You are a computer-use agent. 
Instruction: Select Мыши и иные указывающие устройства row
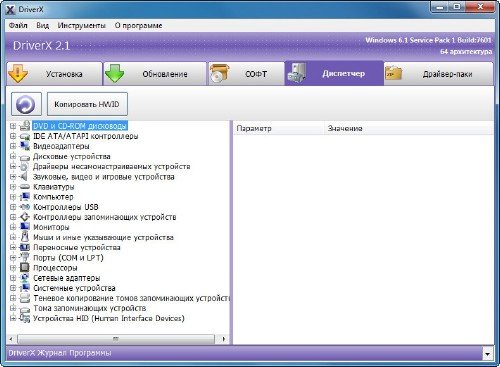tap(103, 237)
